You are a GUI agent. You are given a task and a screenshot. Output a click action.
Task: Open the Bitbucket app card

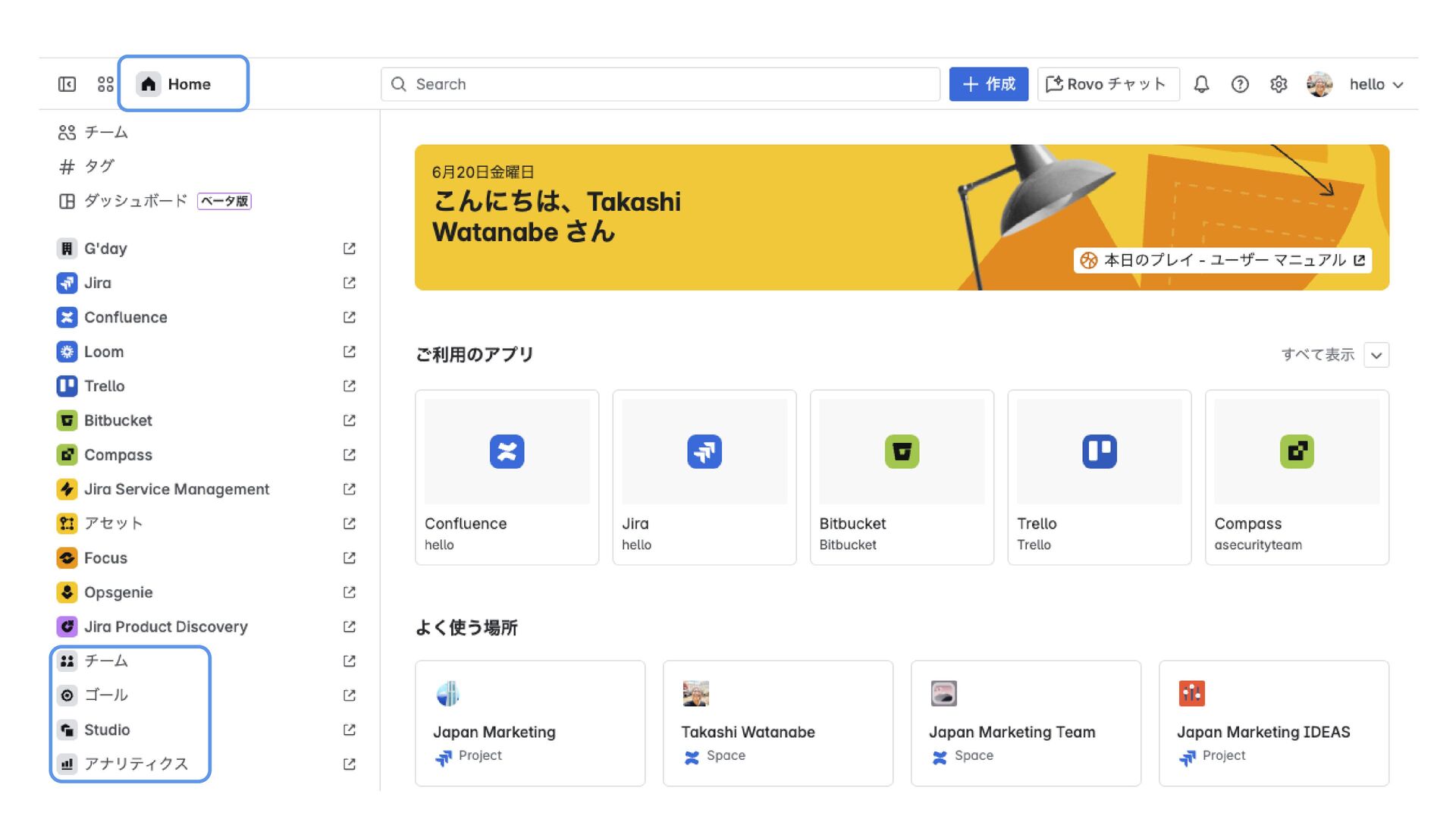point(902,478)
